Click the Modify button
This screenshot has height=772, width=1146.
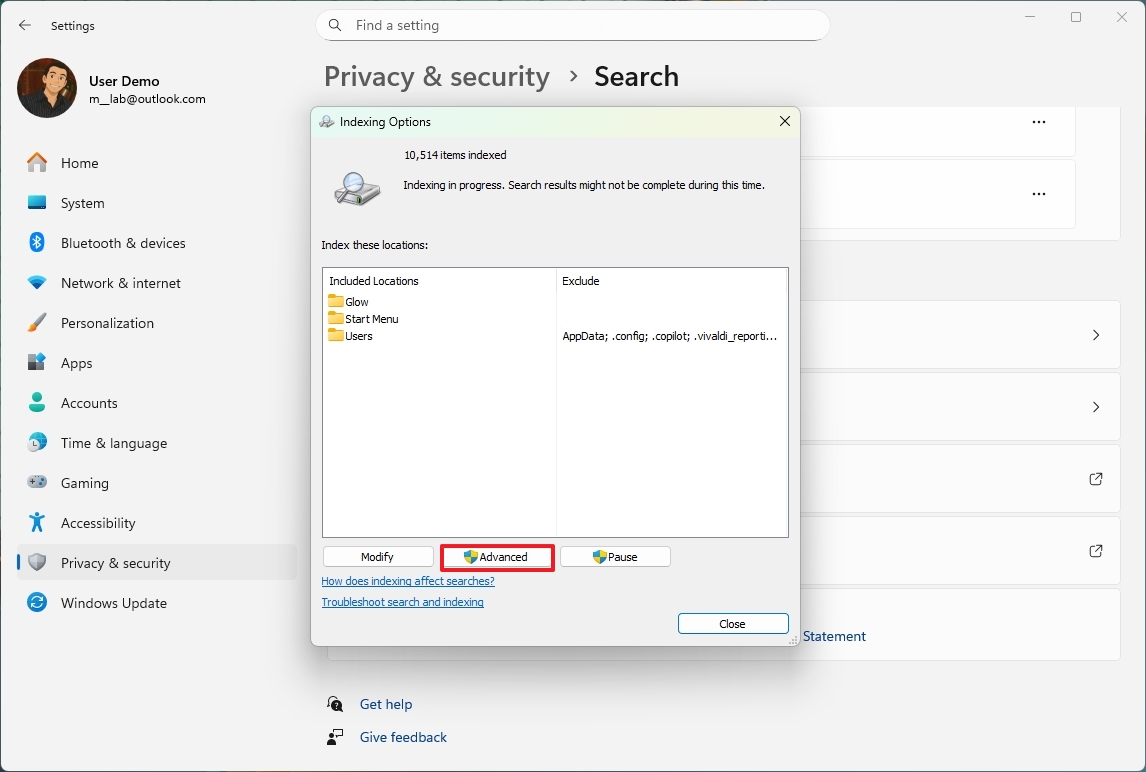tap(378, 557)
